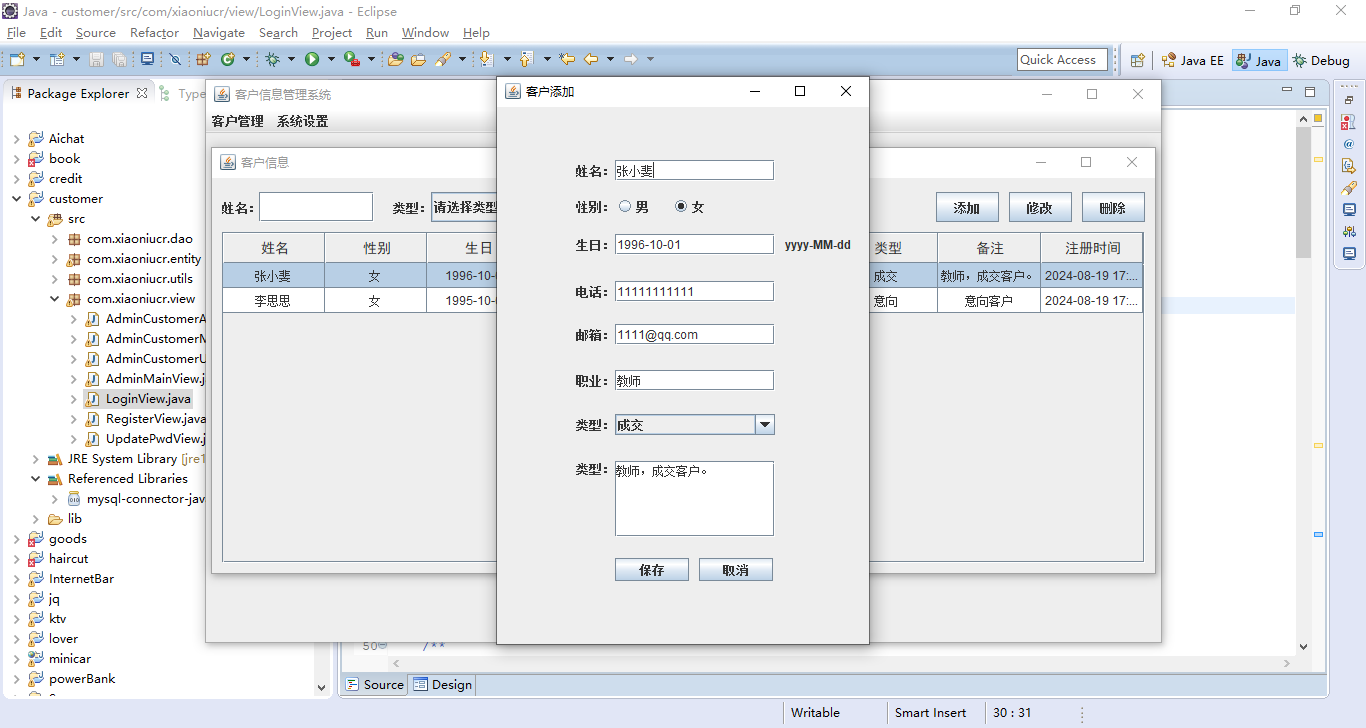Open the 请选择类型 filter dropdown

click(464, 207)
